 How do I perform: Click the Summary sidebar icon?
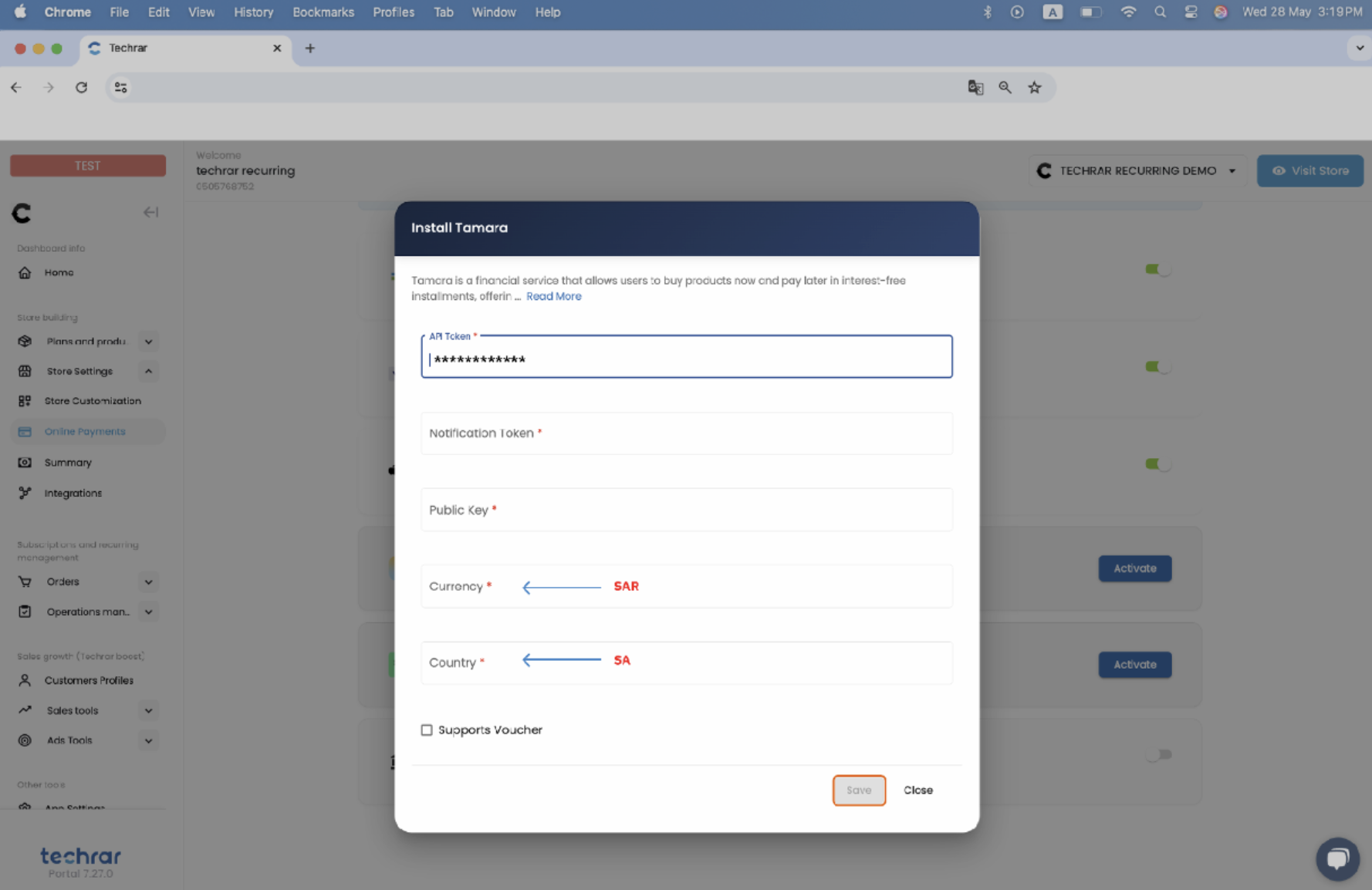pos(25,462)
